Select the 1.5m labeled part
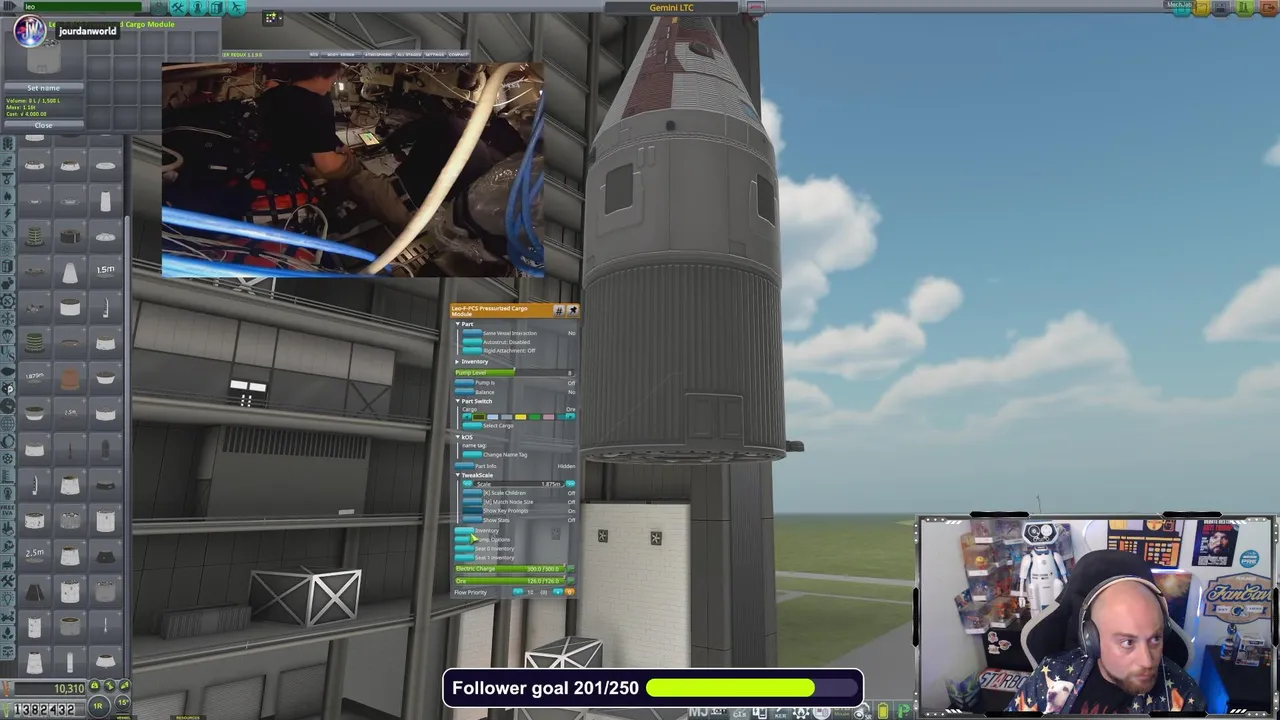The height and width of the screenshot is (720, 1280). click(x=105, y=271)
